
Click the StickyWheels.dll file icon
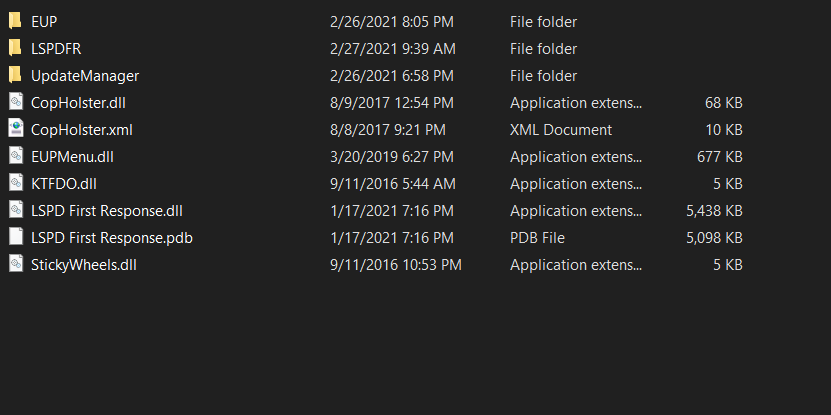(x=15, y=264)
